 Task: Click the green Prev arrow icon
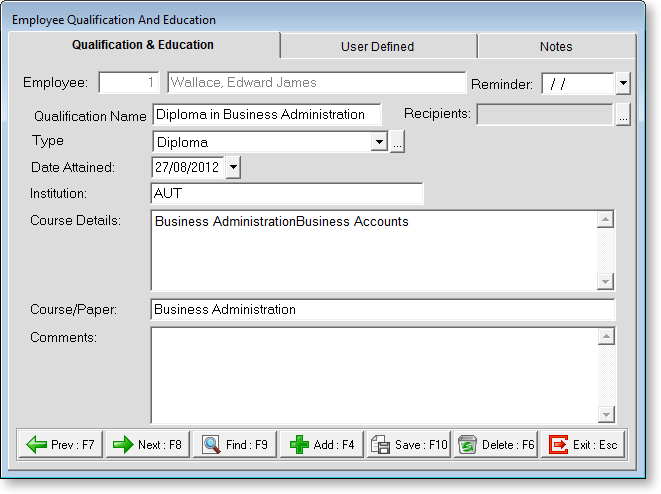37,445
